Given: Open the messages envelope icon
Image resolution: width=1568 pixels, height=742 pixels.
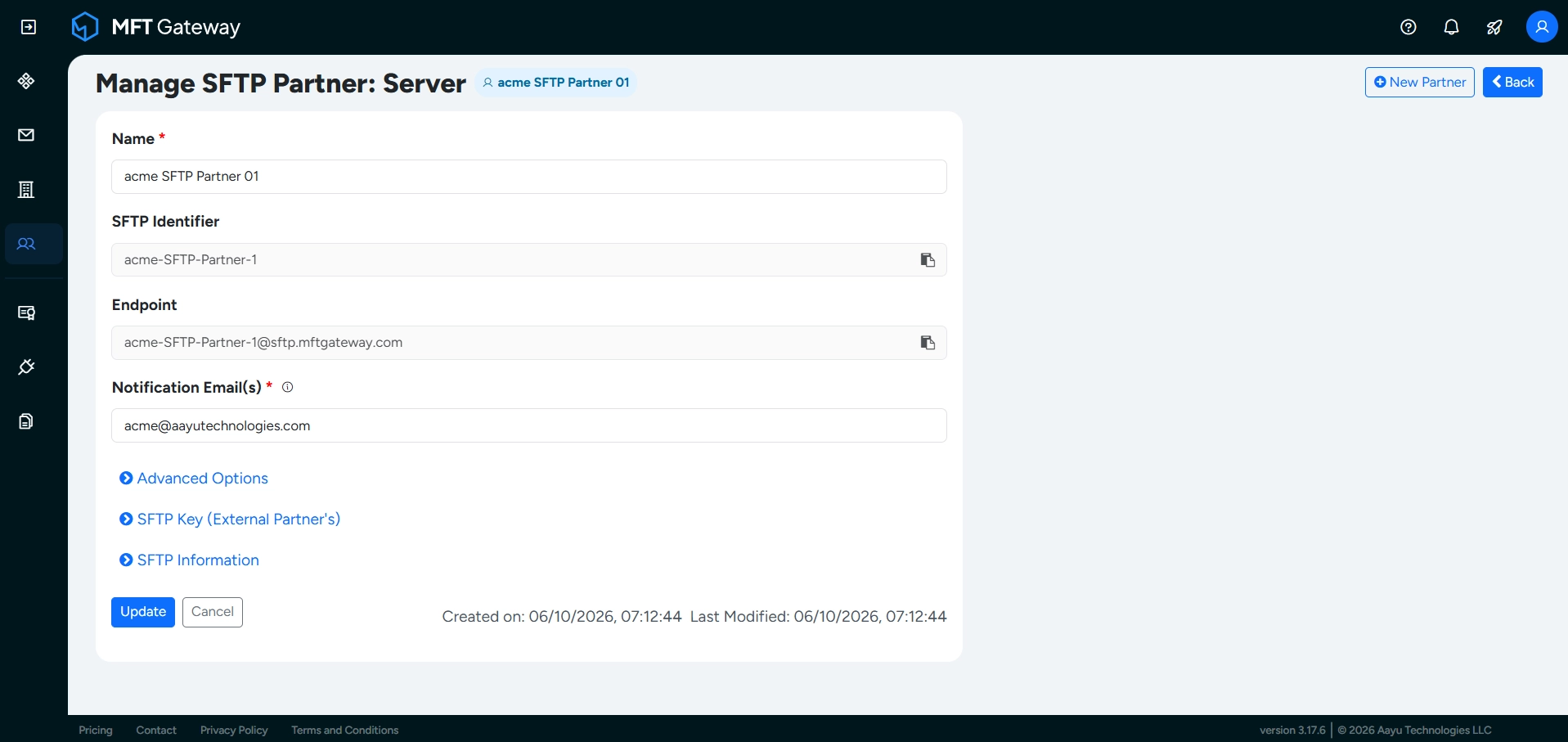Looking at the screenshot, I should (x=26, y=135).
